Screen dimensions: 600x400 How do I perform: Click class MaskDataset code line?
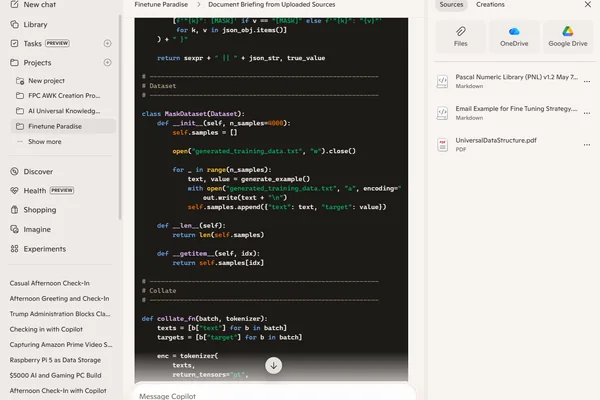(x=193, y=114)
